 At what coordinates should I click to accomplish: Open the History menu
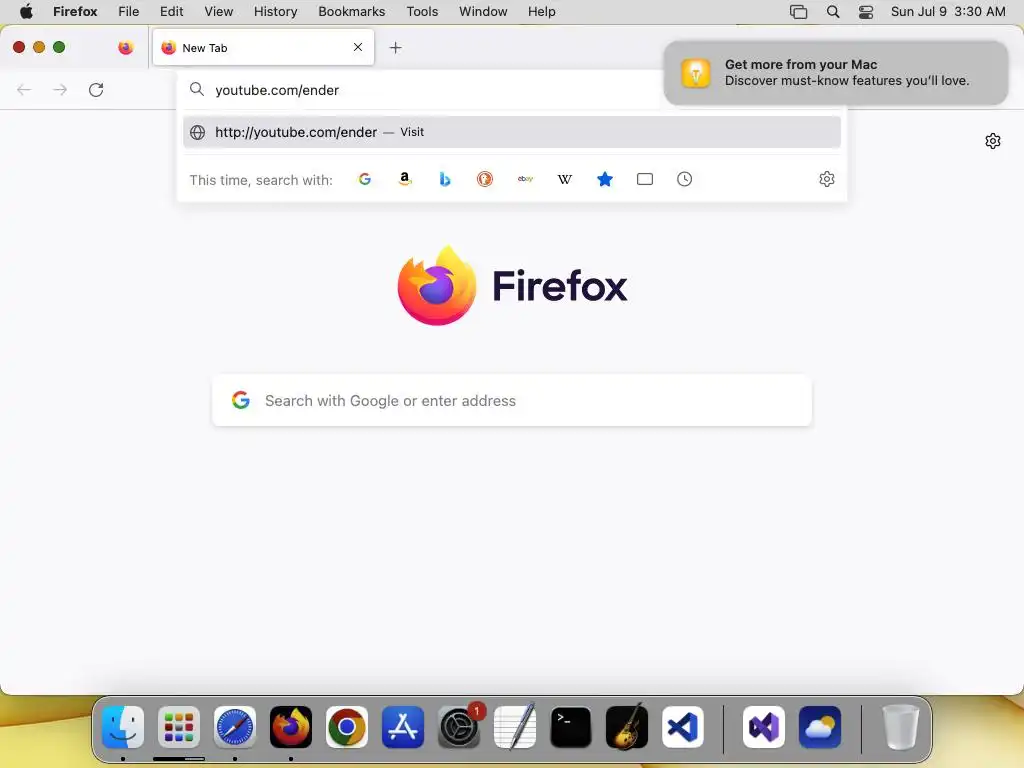pyautogui.click(x=276, y=11)
